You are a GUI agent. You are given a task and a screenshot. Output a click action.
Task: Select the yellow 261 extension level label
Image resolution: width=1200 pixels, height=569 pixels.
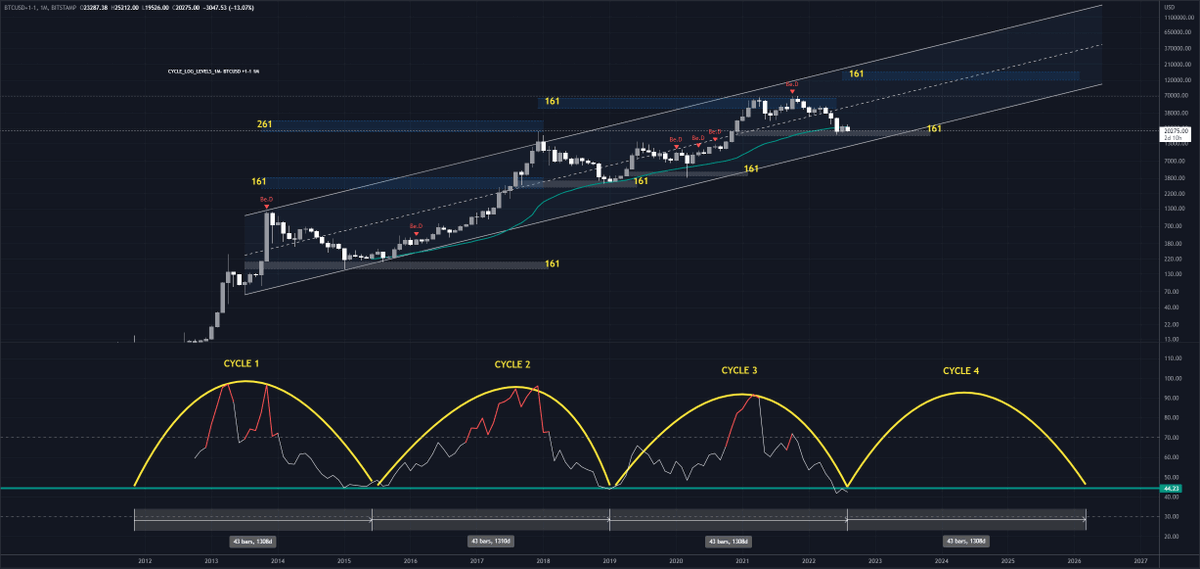tap(264, 124)
